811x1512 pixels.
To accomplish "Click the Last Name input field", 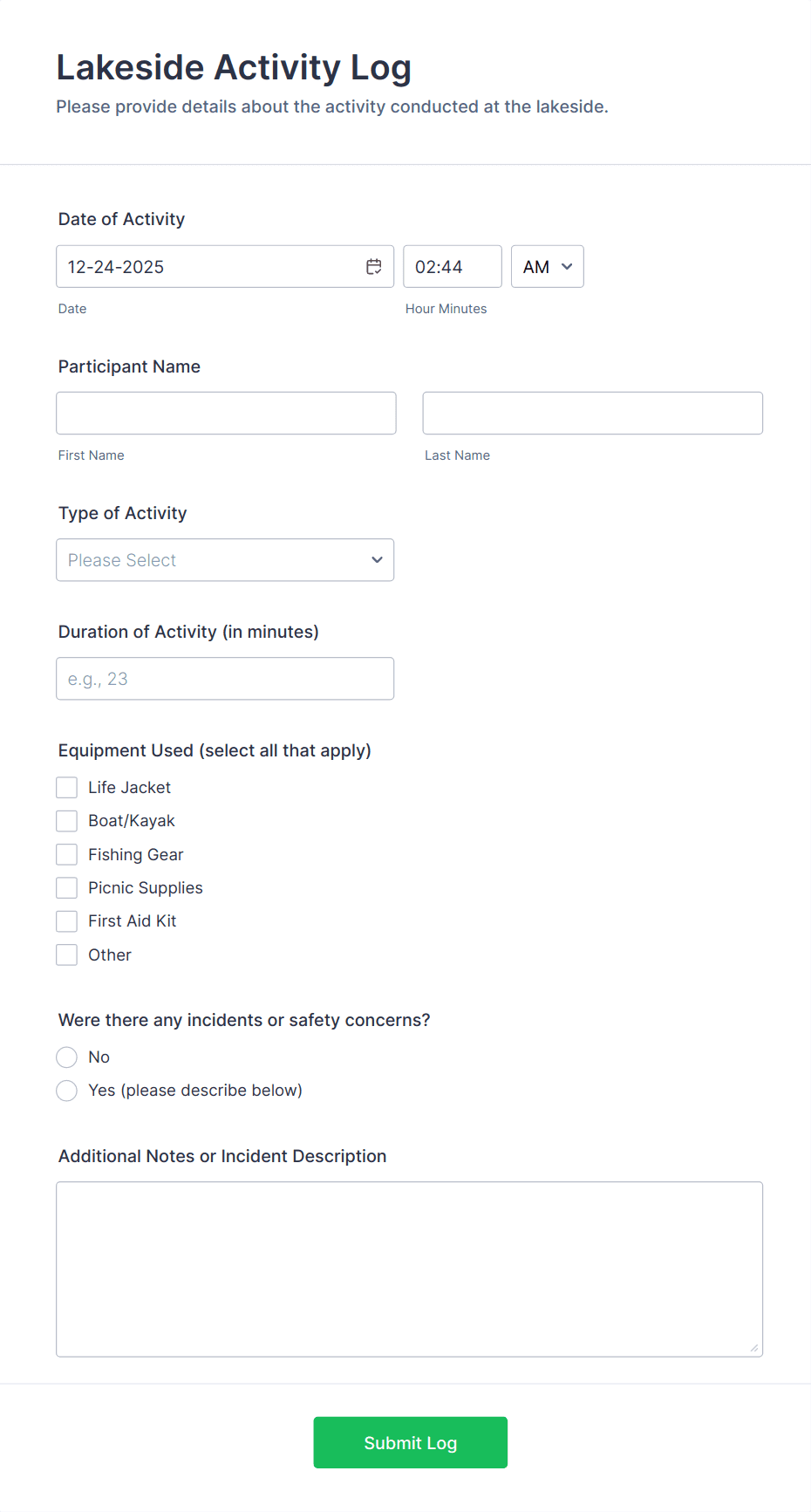I will click(x=592, y=413).
